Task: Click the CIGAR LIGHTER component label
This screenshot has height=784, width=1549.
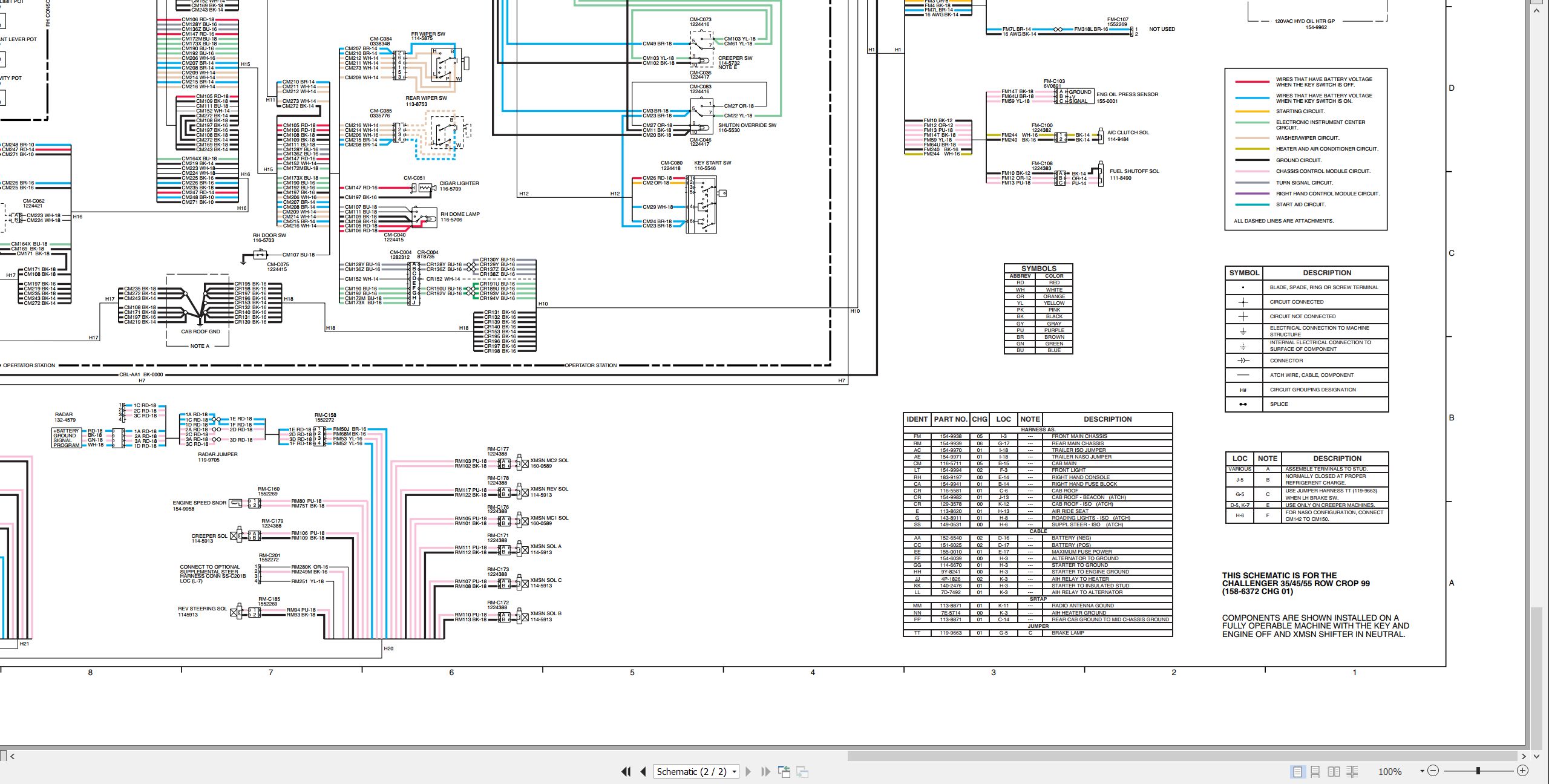Action: pyautogui.click(x=459, y=183)
